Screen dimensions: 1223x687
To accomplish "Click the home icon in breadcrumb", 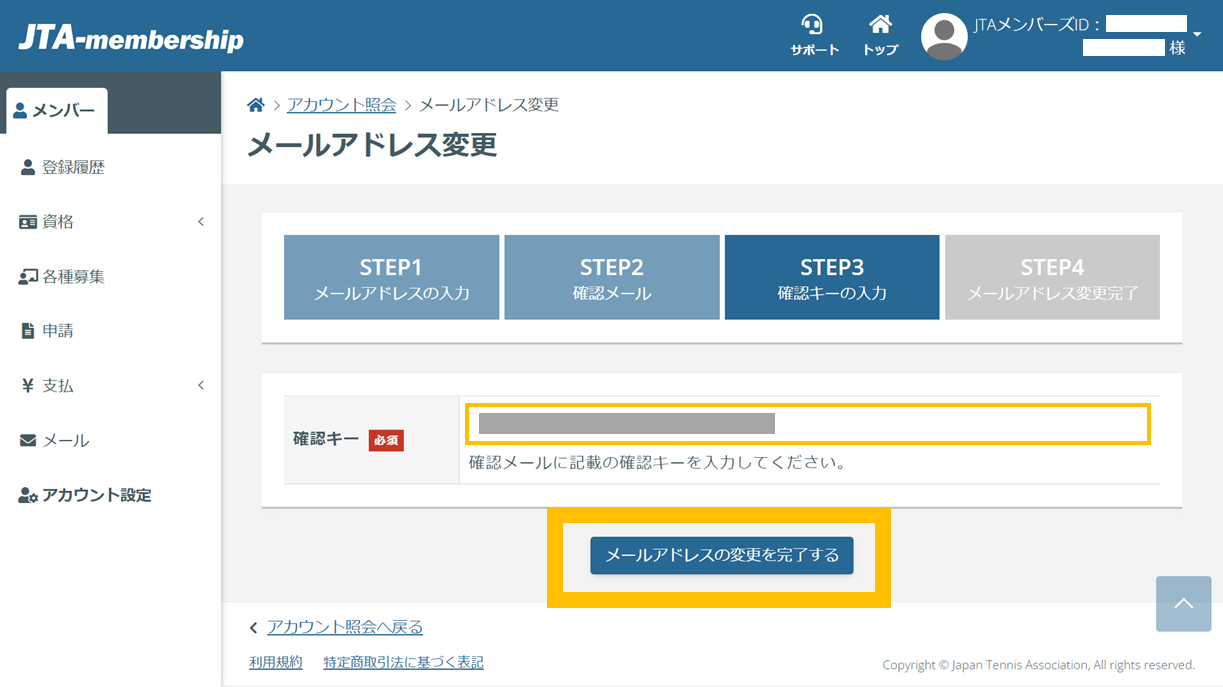I will pyautogui.click(x=256, y=105).
